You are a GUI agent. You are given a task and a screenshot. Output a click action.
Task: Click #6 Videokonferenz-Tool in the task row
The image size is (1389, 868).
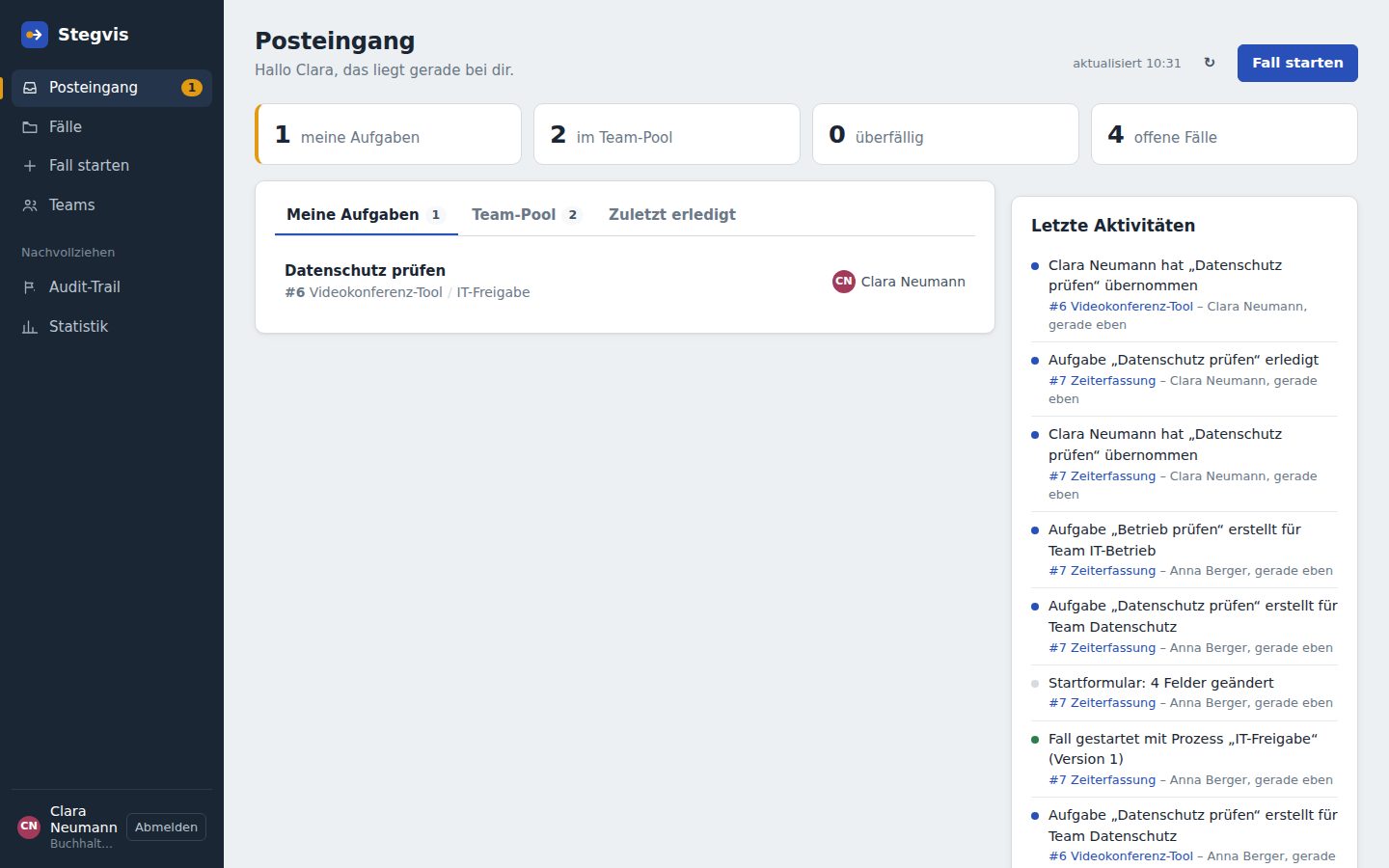(x=364, y=292)
